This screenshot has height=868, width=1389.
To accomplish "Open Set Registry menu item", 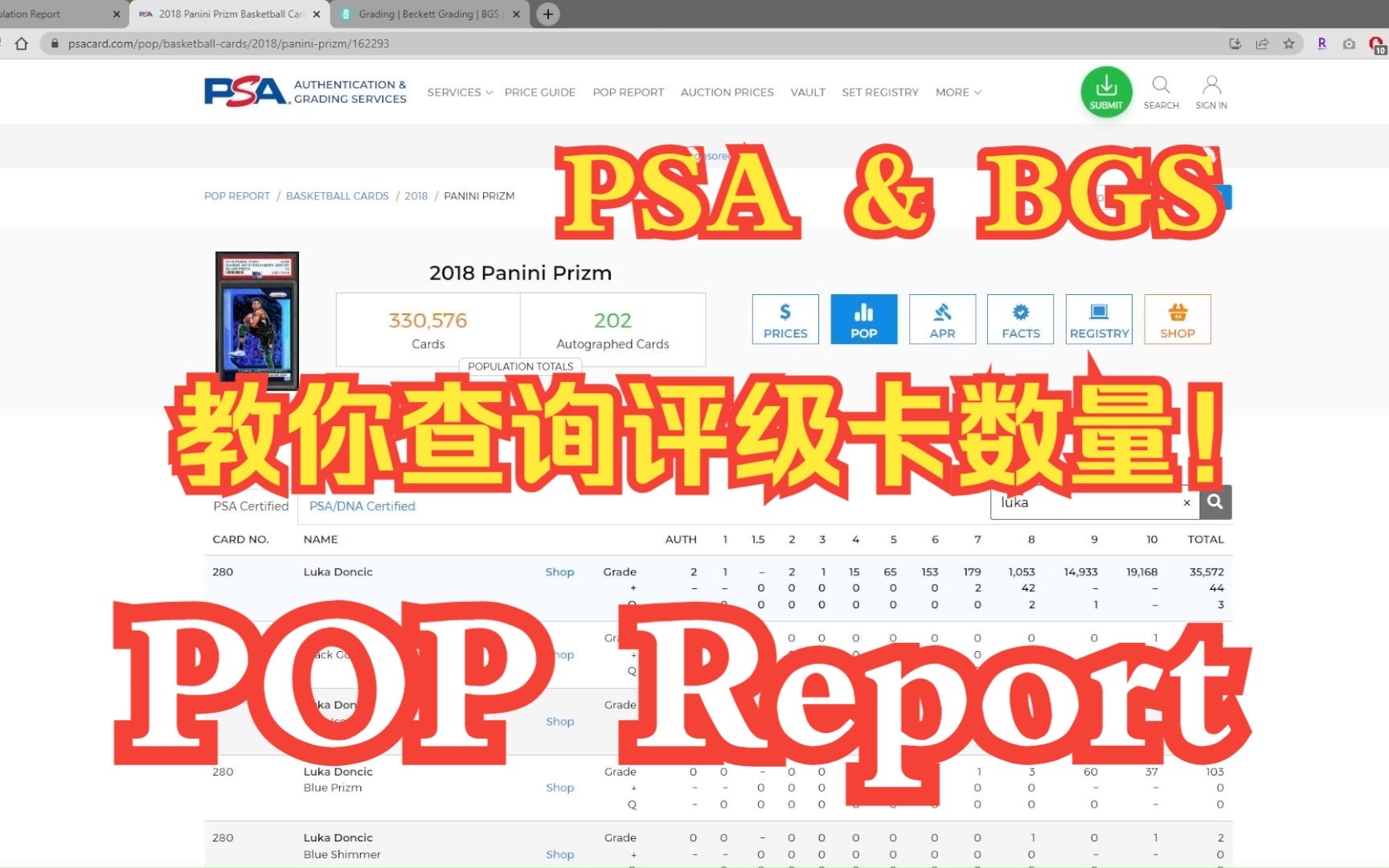I will (880, 92).
